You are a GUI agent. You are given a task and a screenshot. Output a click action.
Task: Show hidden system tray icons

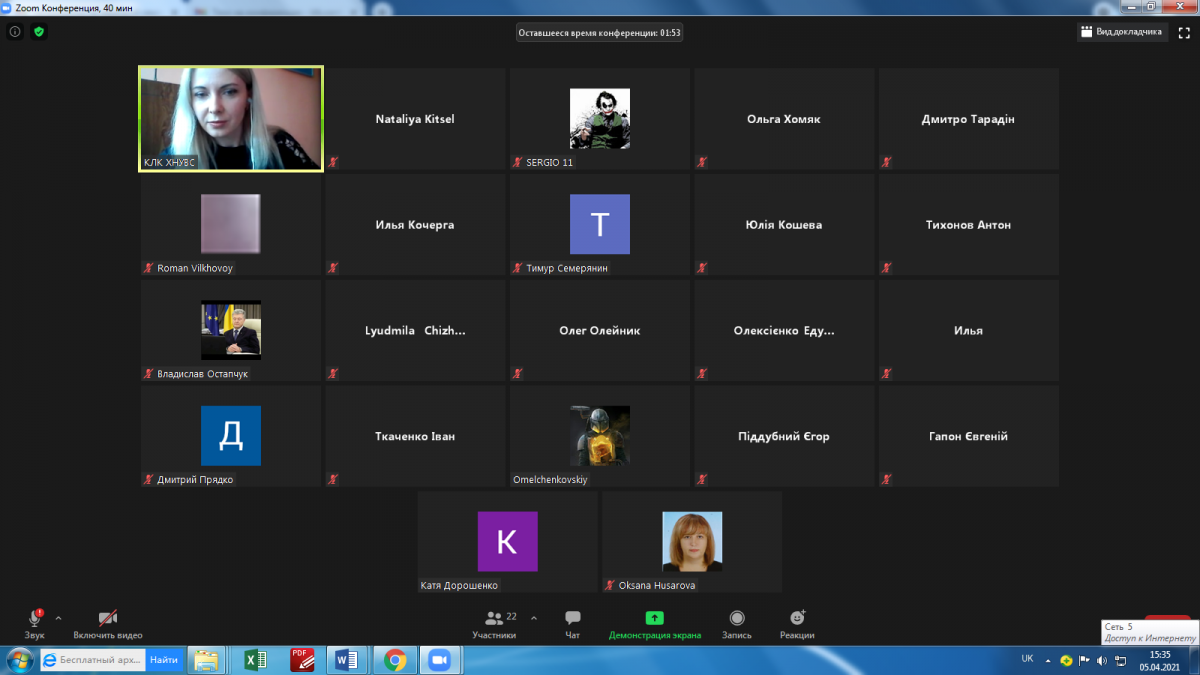tap(1048, 660)
